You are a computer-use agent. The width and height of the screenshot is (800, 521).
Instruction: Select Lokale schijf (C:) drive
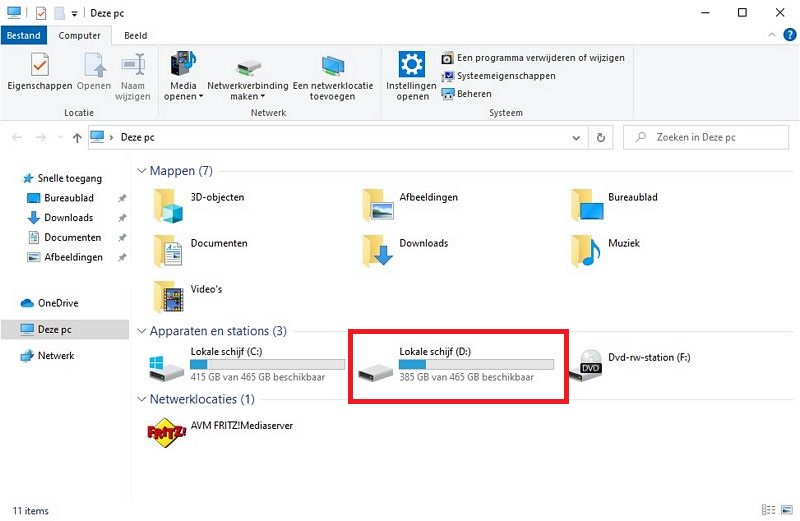[247, 364]
